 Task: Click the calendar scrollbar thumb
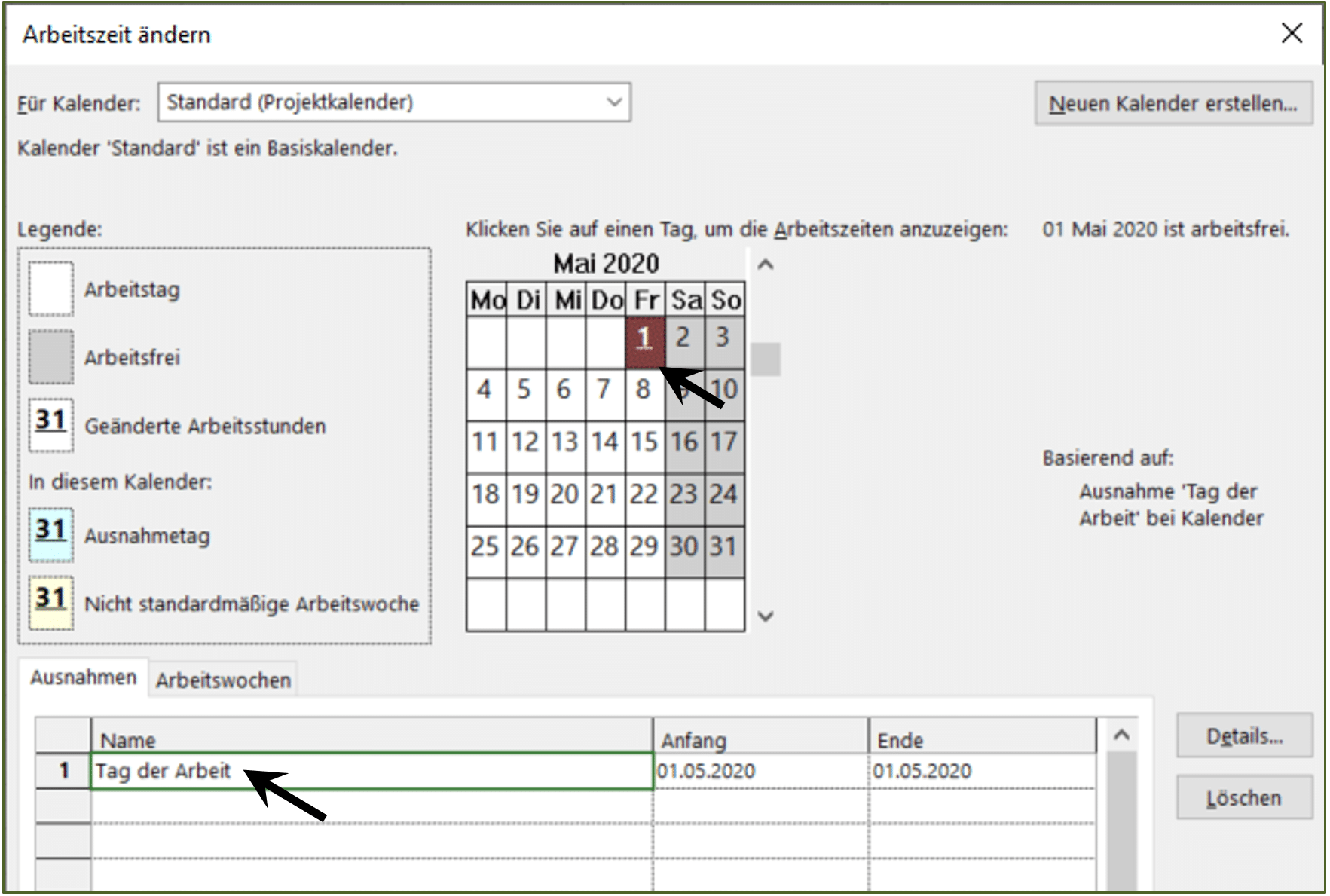(766, 359)
